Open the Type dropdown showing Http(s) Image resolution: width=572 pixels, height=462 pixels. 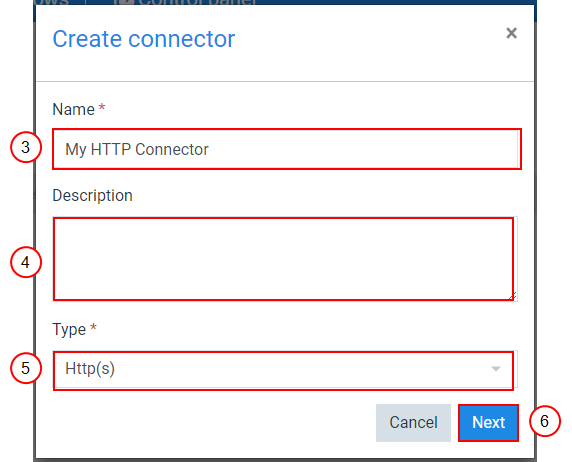[285, 369]
